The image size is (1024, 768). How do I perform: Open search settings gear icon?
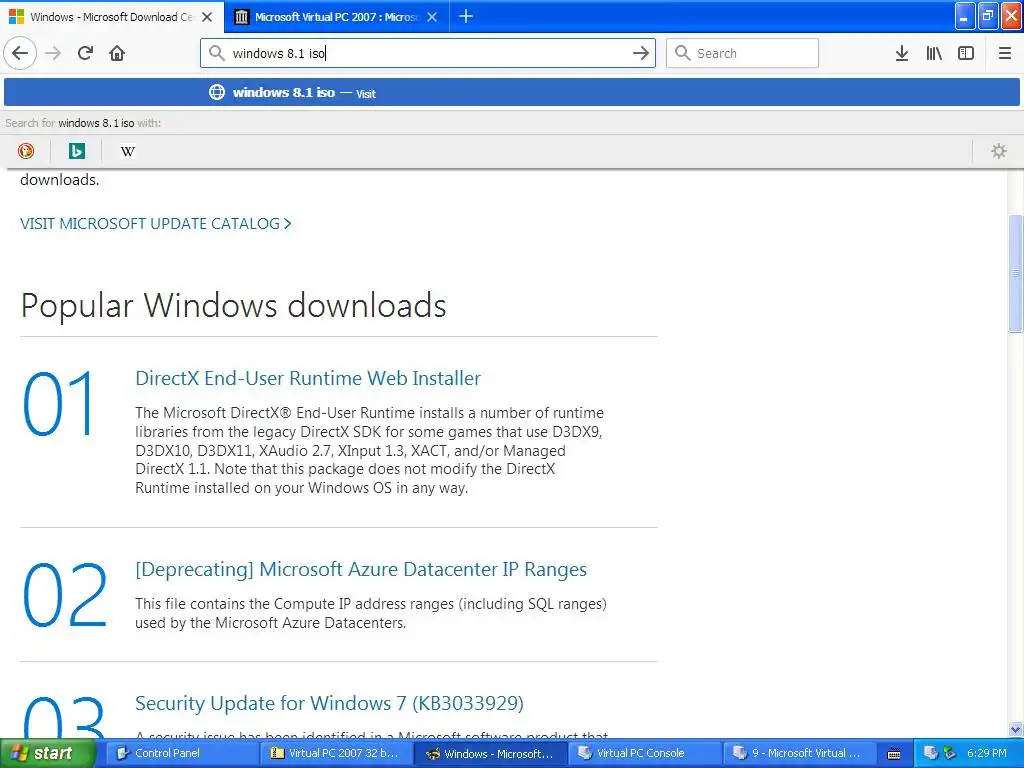coord(999,151)
